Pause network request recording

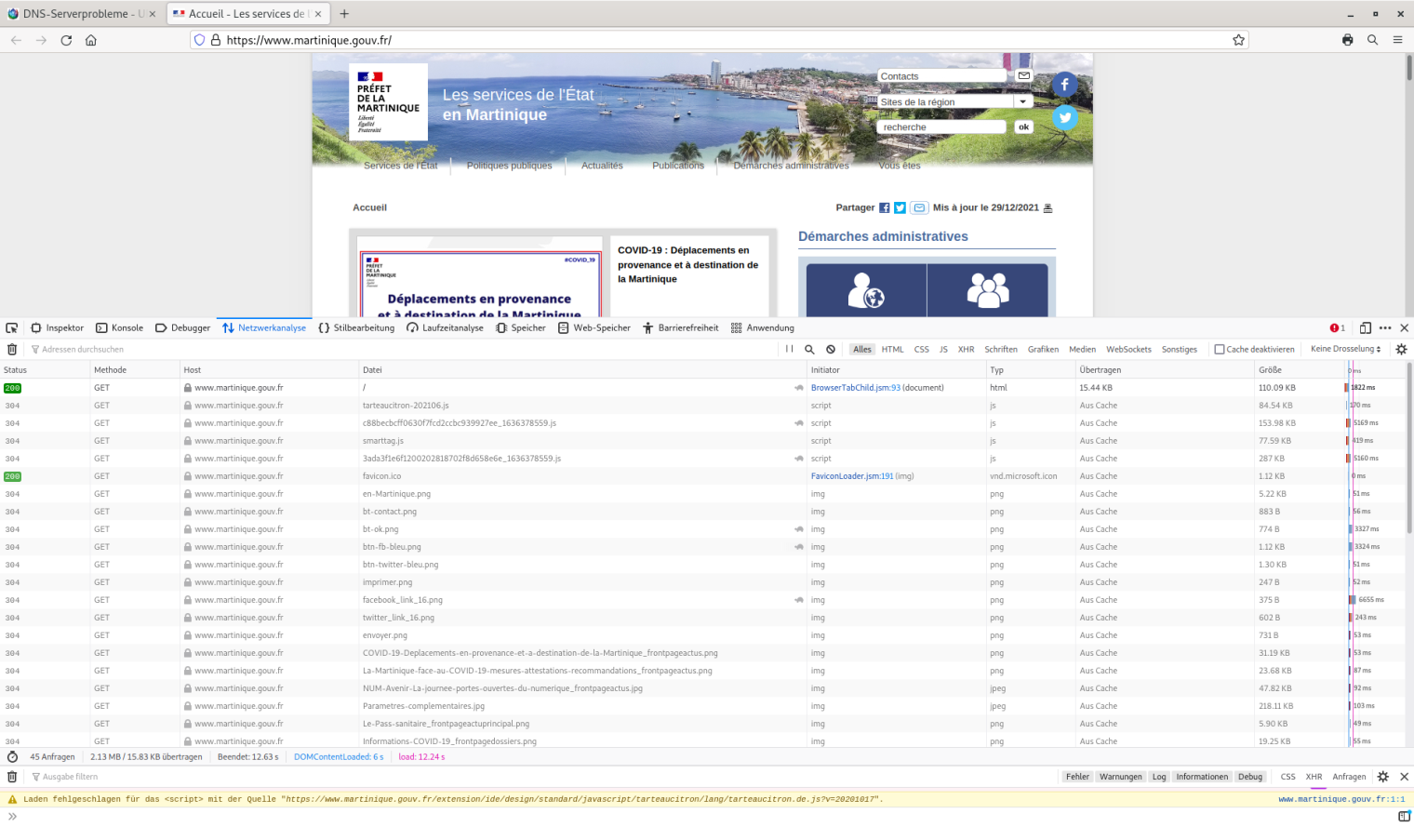pos(789,350)
